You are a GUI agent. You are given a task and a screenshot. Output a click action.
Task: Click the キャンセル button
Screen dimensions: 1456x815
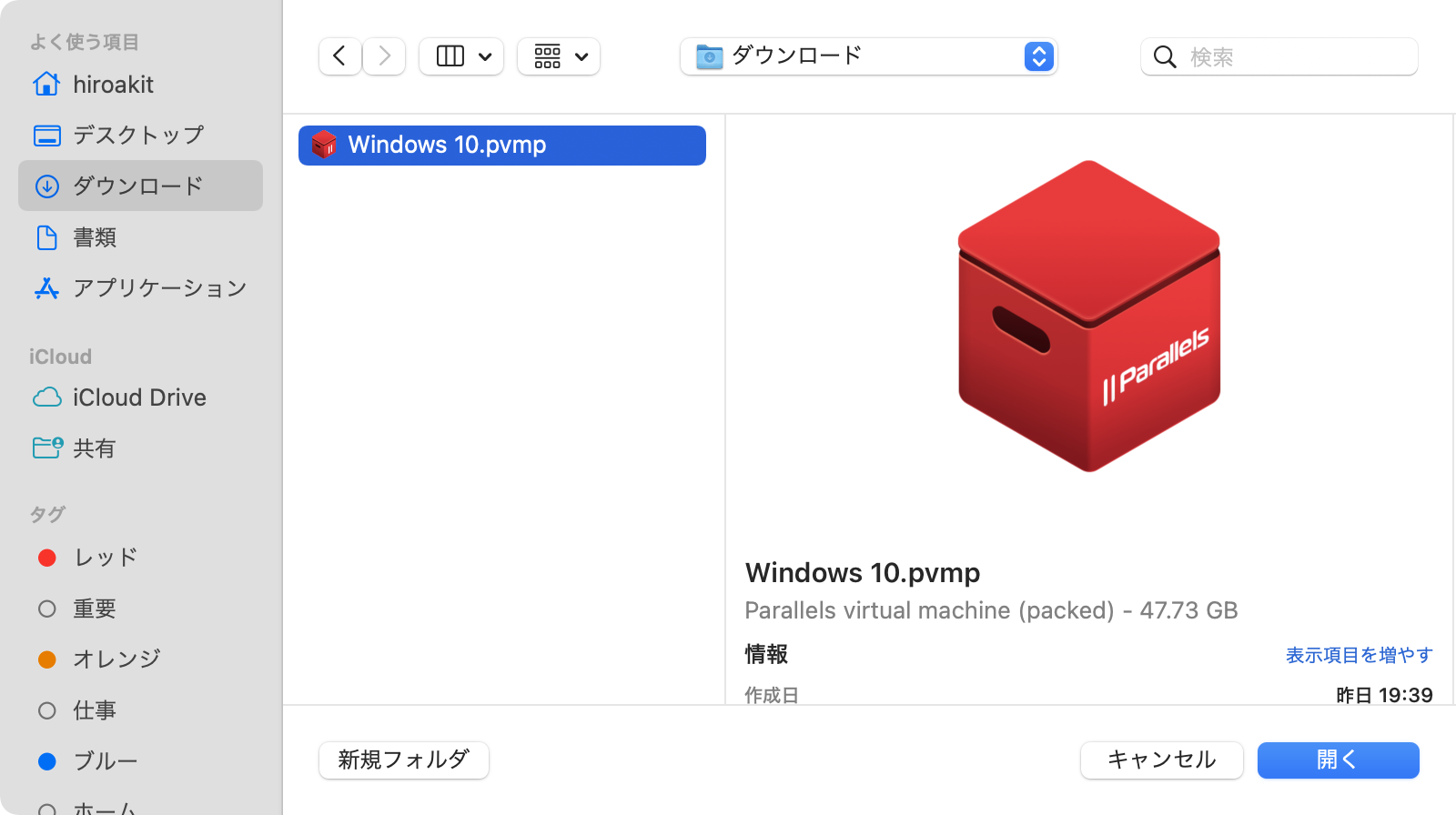(1161, 760)
